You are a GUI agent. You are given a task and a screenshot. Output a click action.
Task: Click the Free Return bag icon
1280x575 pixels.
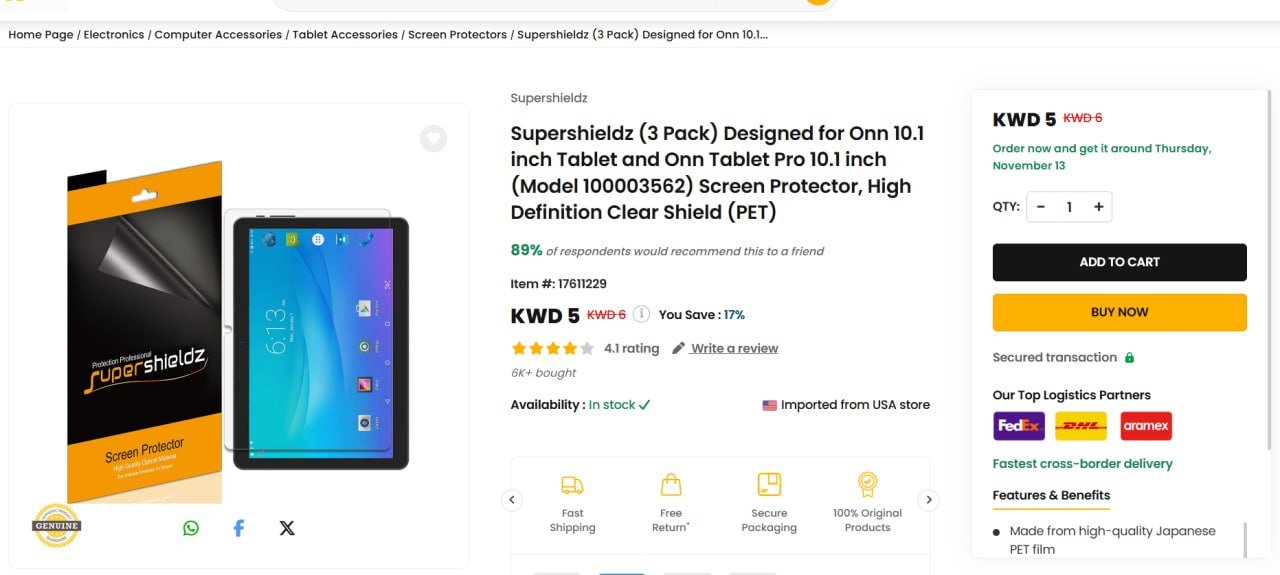(671, 485)
